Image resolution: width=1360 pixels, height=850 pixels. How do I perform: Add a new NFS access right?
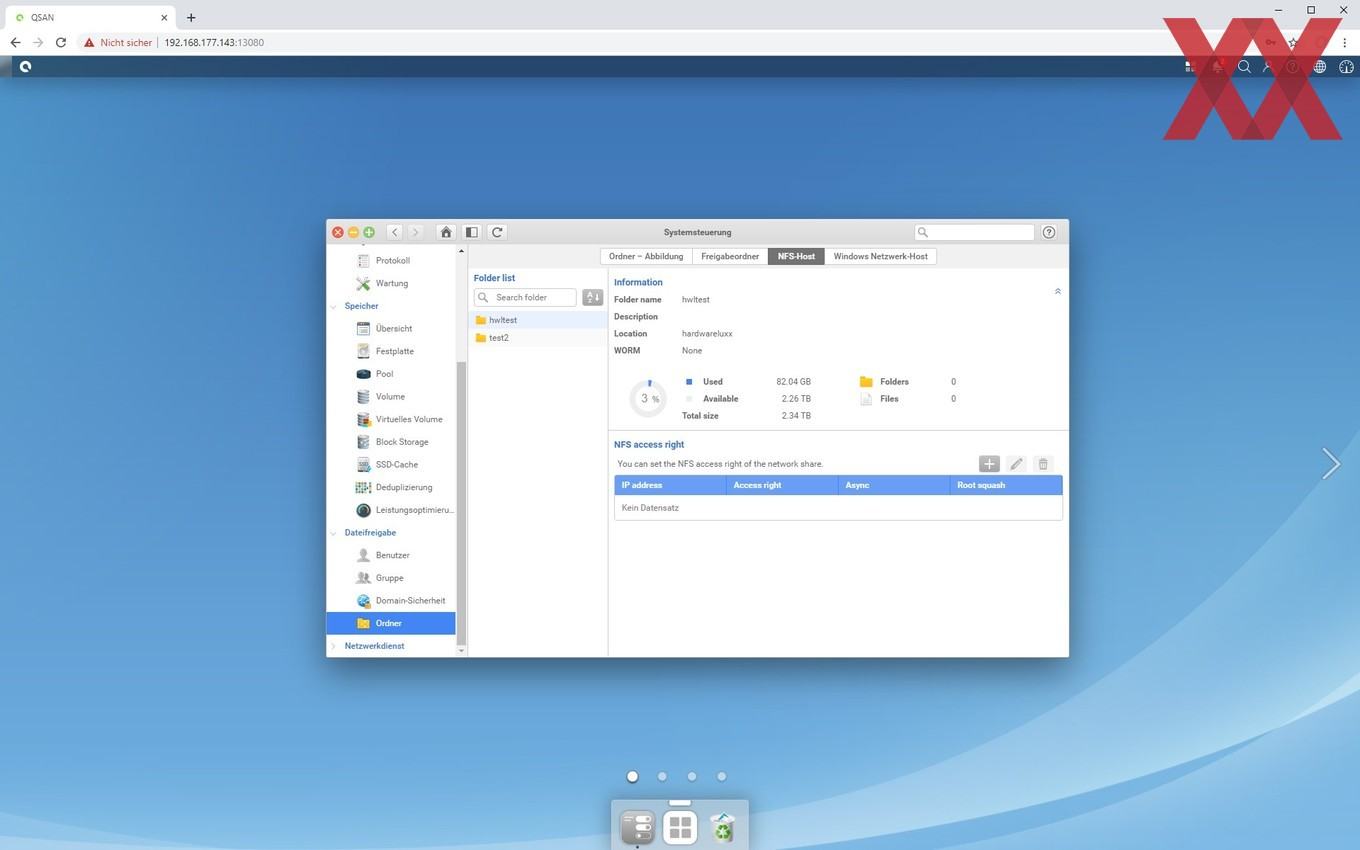[989, 464]
